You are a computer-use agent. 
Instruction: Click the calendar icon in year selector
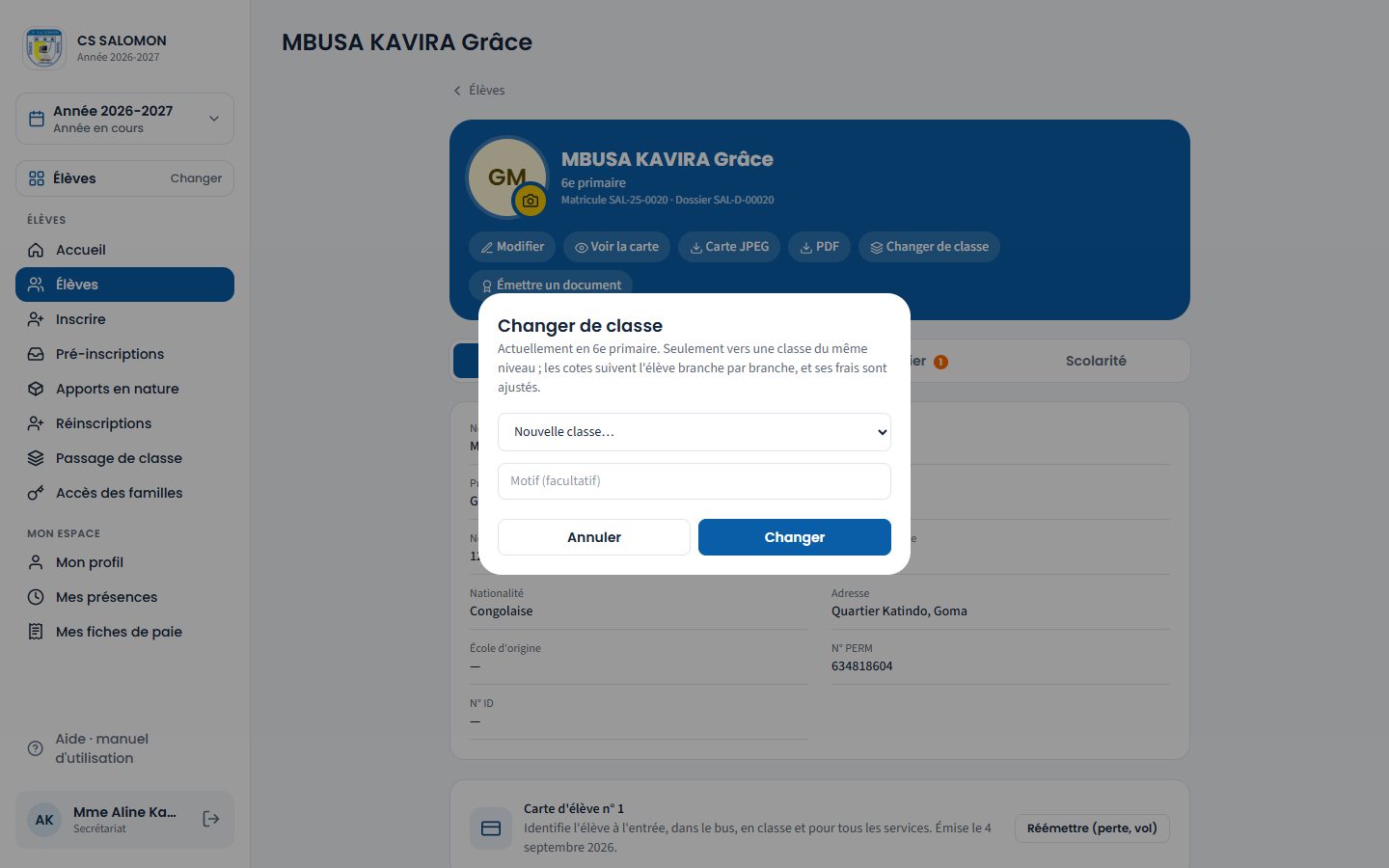[x=37, y=119]
